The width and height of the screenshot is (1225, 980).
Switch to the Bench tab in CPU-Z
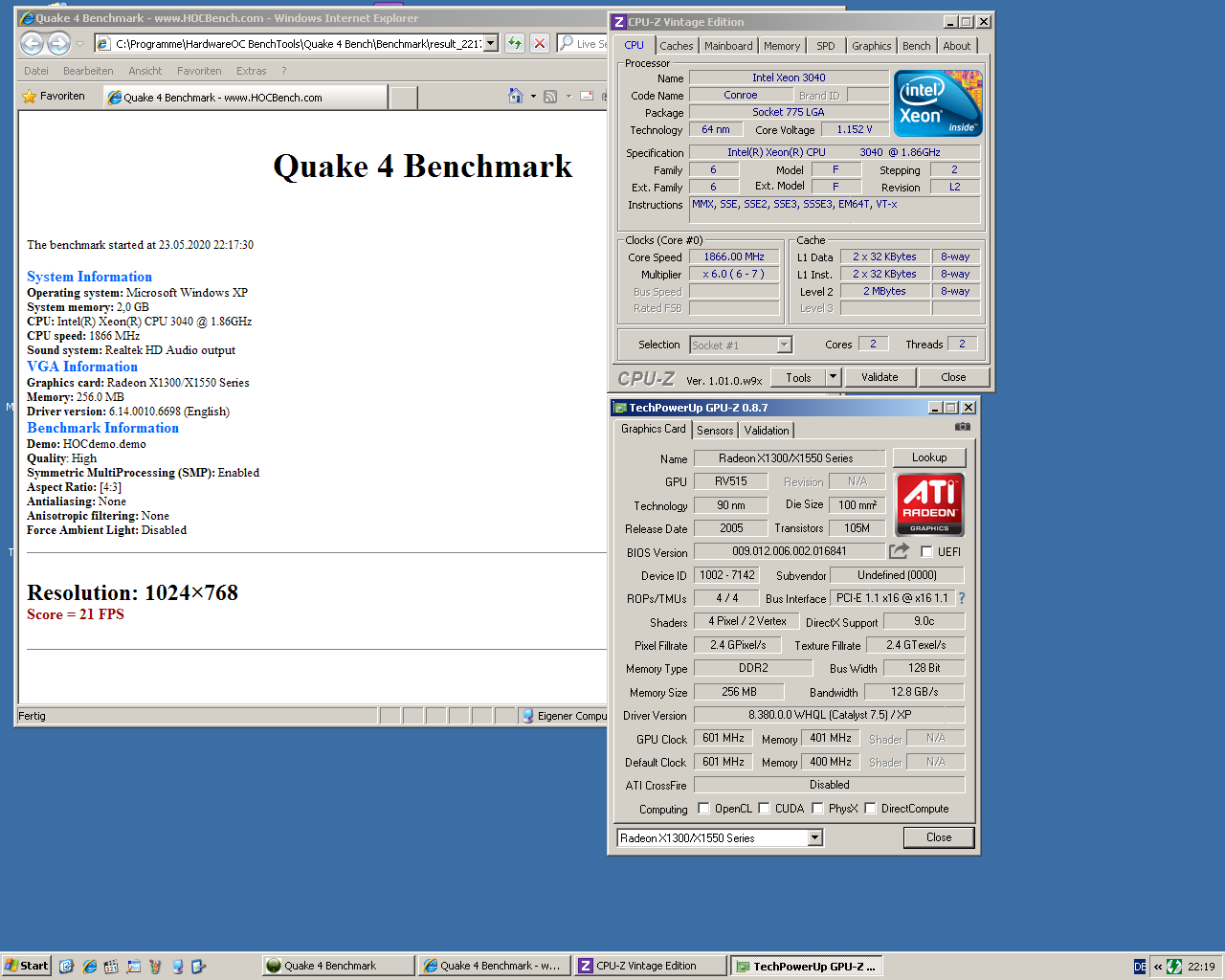pos(917,46)
